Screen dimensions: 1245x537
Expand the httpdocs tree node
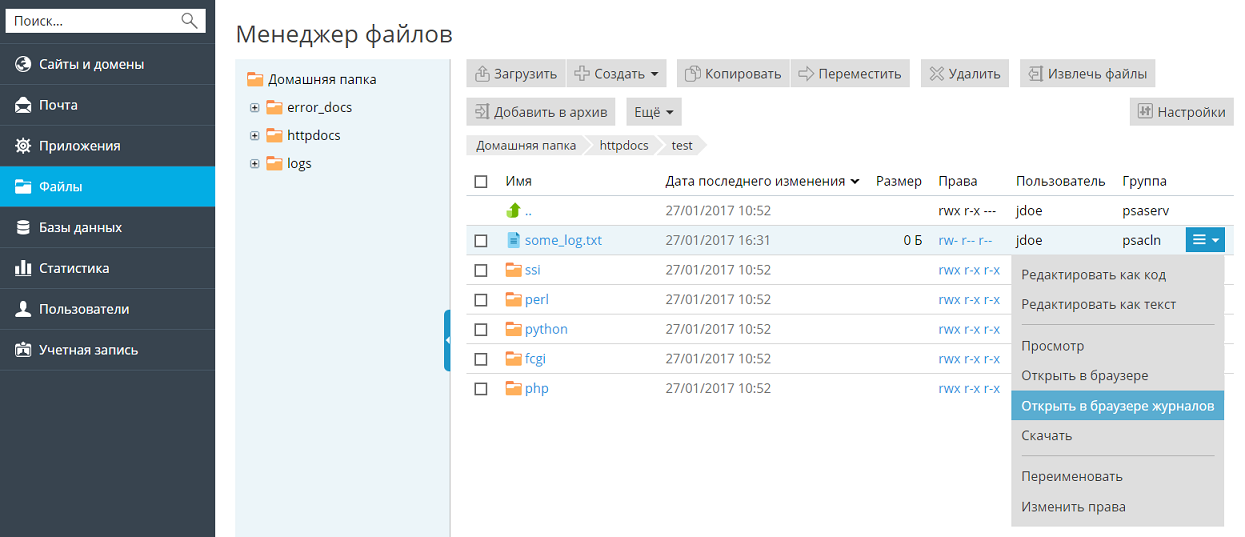pos(255,136)
